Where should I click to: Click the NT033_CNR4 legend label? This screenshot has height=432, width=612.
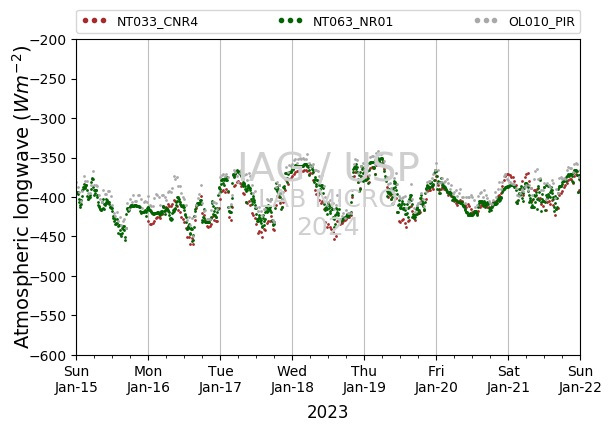[157, 22]
